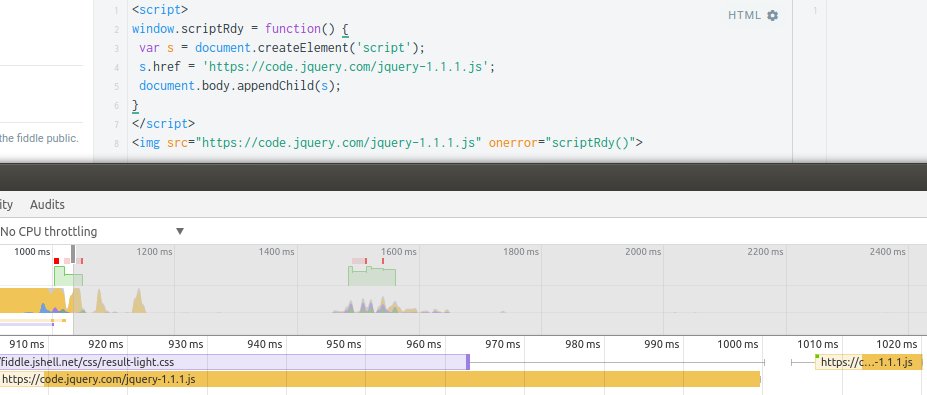Click the 950 ms ruler label
This screenshot has width=927, height=395.
click(x=343, y=344)
